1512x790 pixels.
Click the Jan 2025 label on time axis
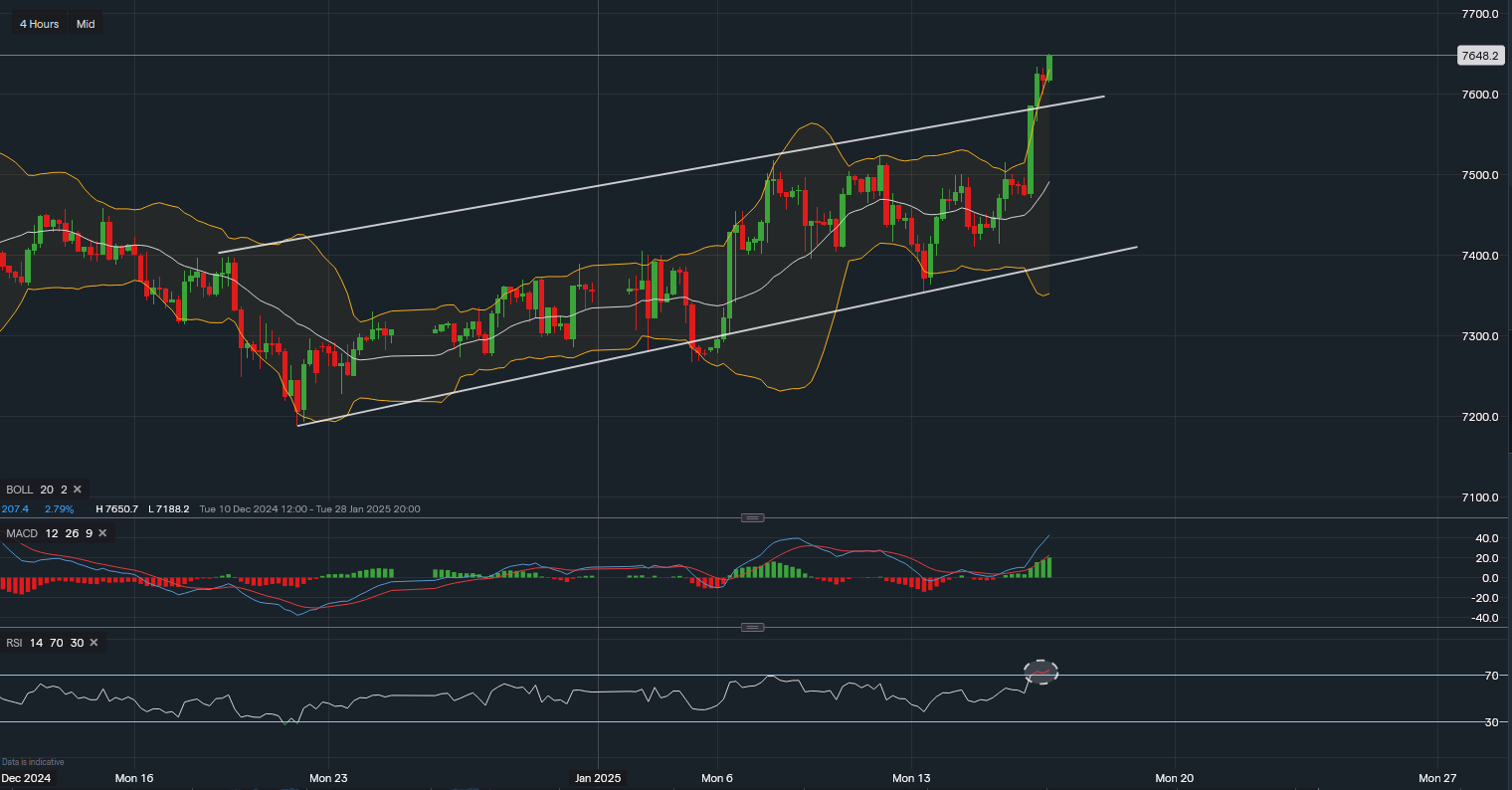pos(597,778)
